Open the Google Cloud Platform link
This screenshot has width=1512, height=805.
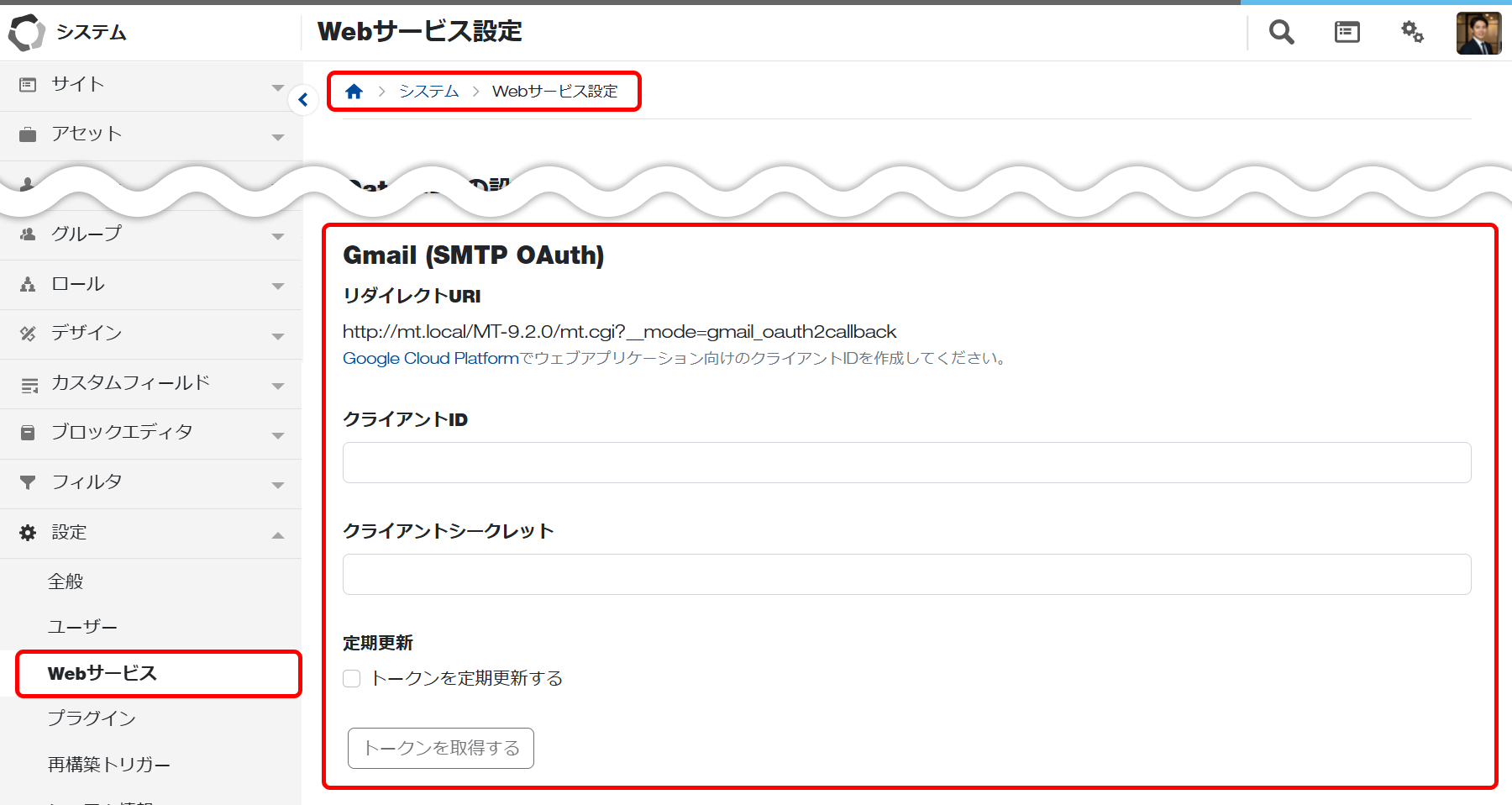coord(431,358)
